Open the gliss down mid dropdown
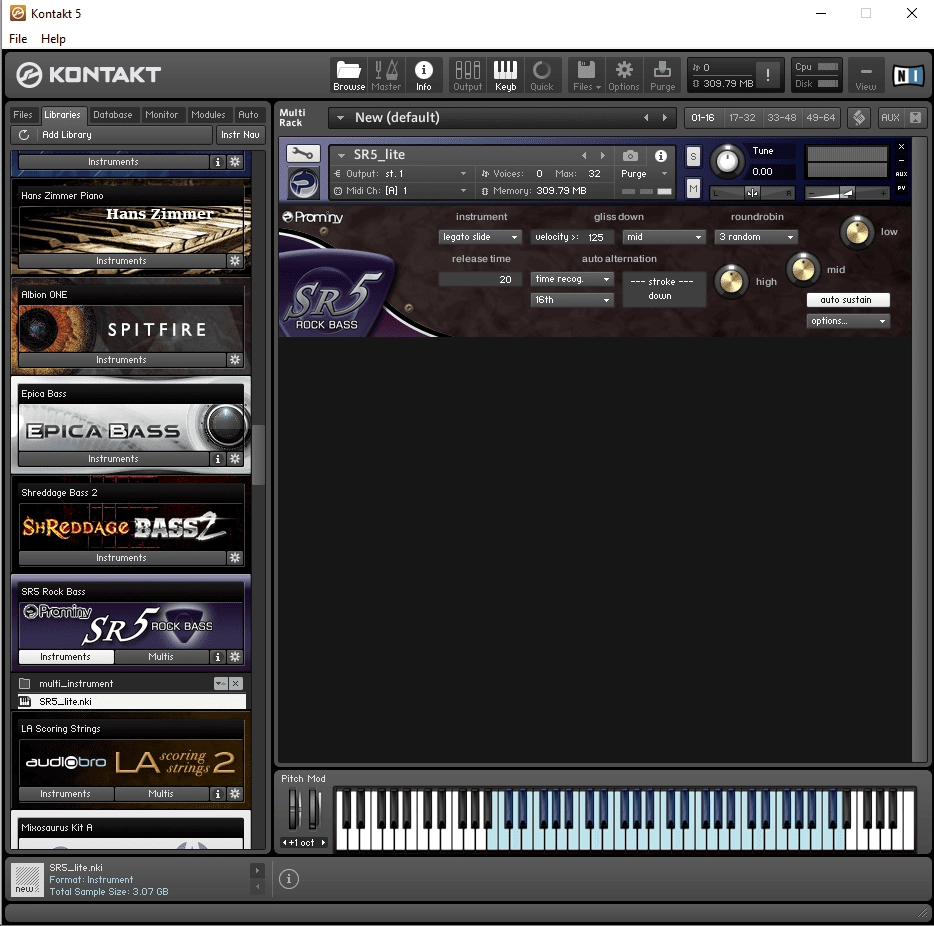Image resolution: width=934 pixels, height=926 pixels. click(664, 237)
